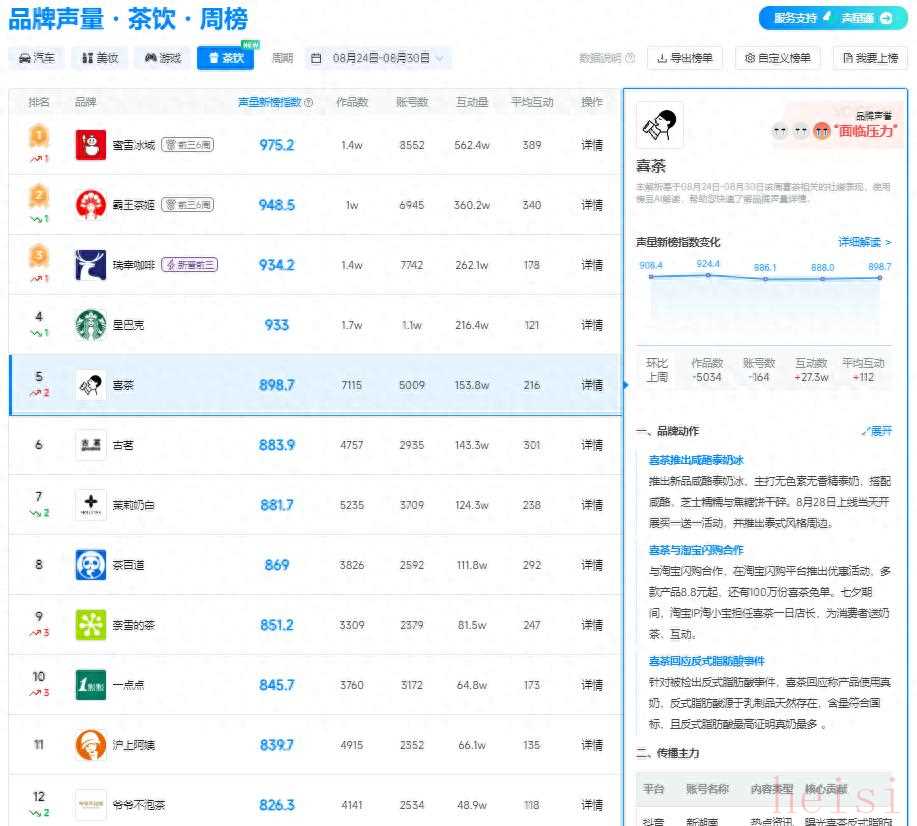Open the 喜茶与淘宝闪购合作 headline
The height and width of the screenshot is (826, 917).
(696, 550)
